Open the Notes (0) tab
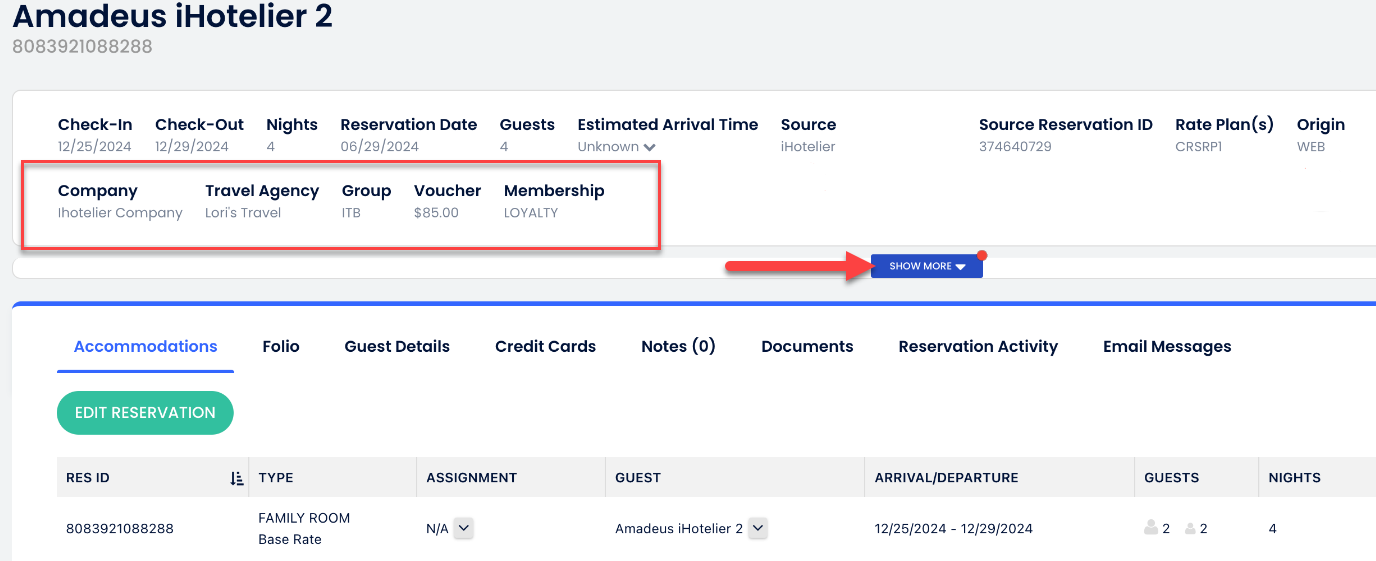Screen dimensions: 1376x561 click(678, 347)
